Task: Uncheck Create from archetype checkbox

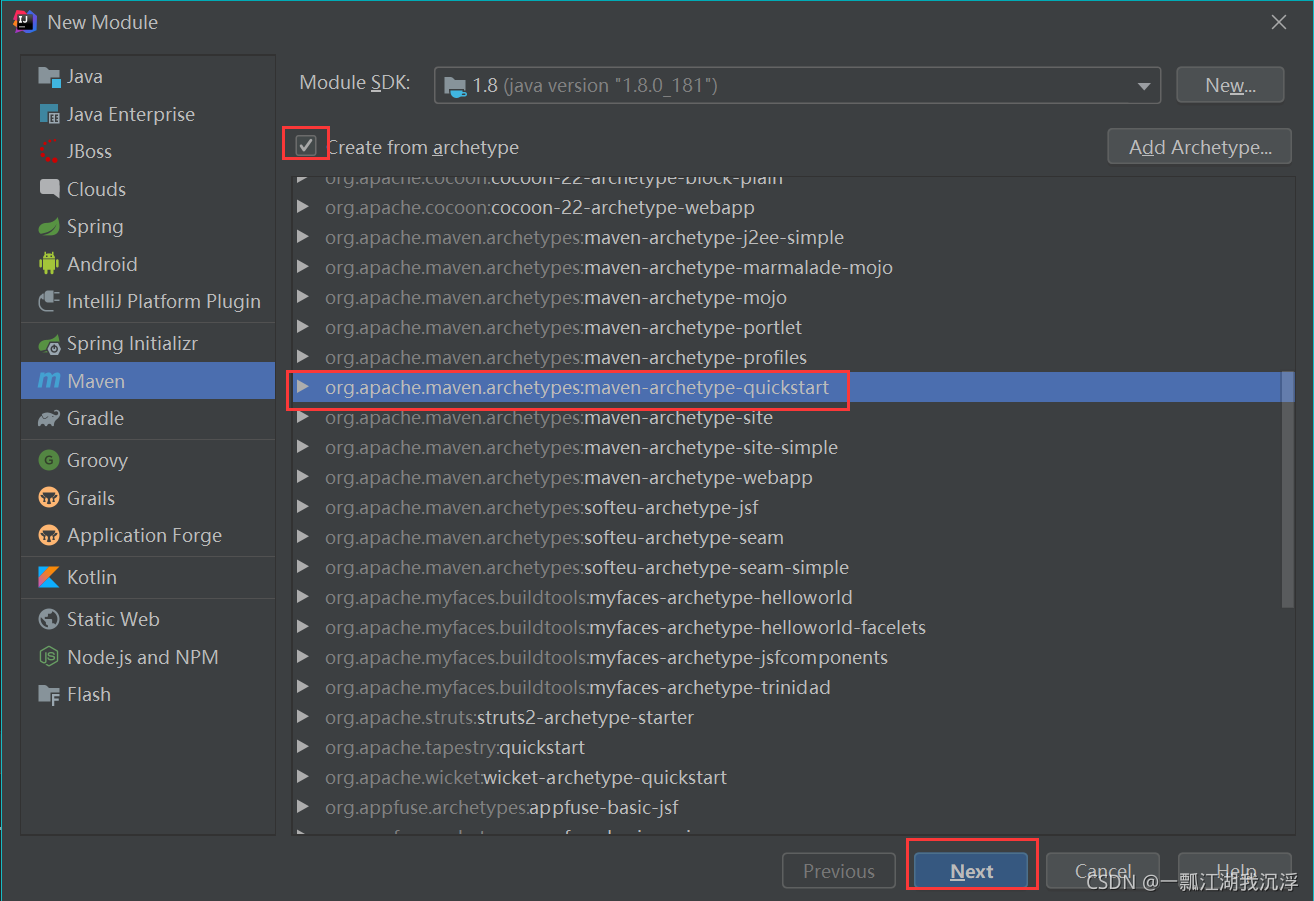Action: [x=306, y=147]
